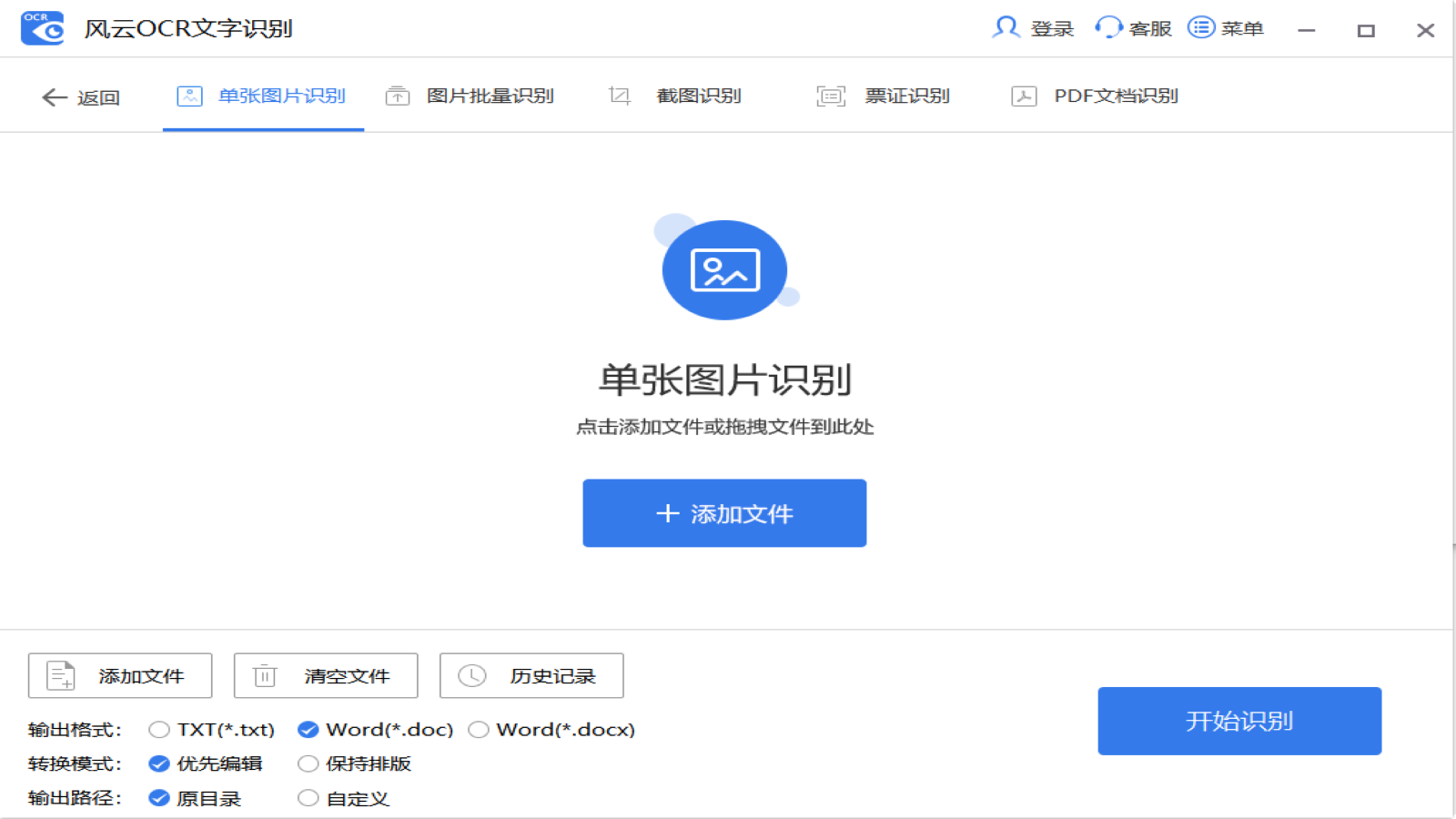Click the ticket icon for 票证识别
Screen dimensions: 1456x819
point(829,95)
